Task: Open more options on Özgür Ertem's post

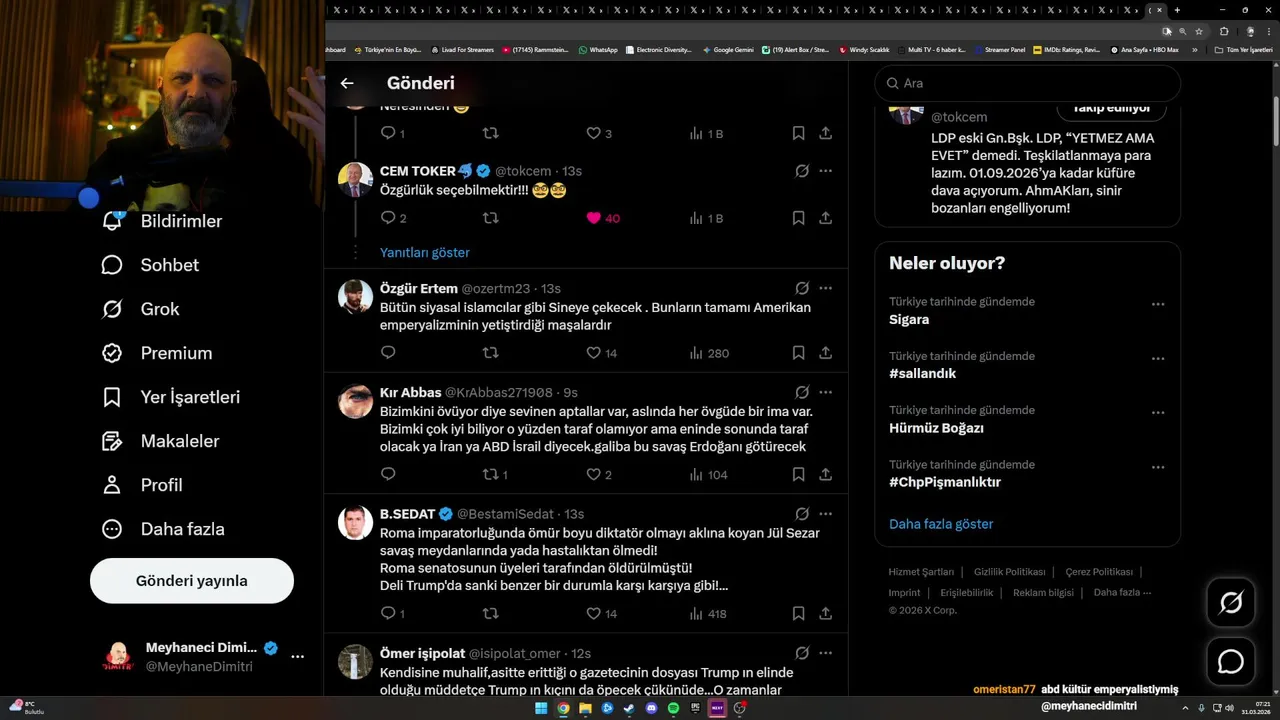Action: coord(826,288)
